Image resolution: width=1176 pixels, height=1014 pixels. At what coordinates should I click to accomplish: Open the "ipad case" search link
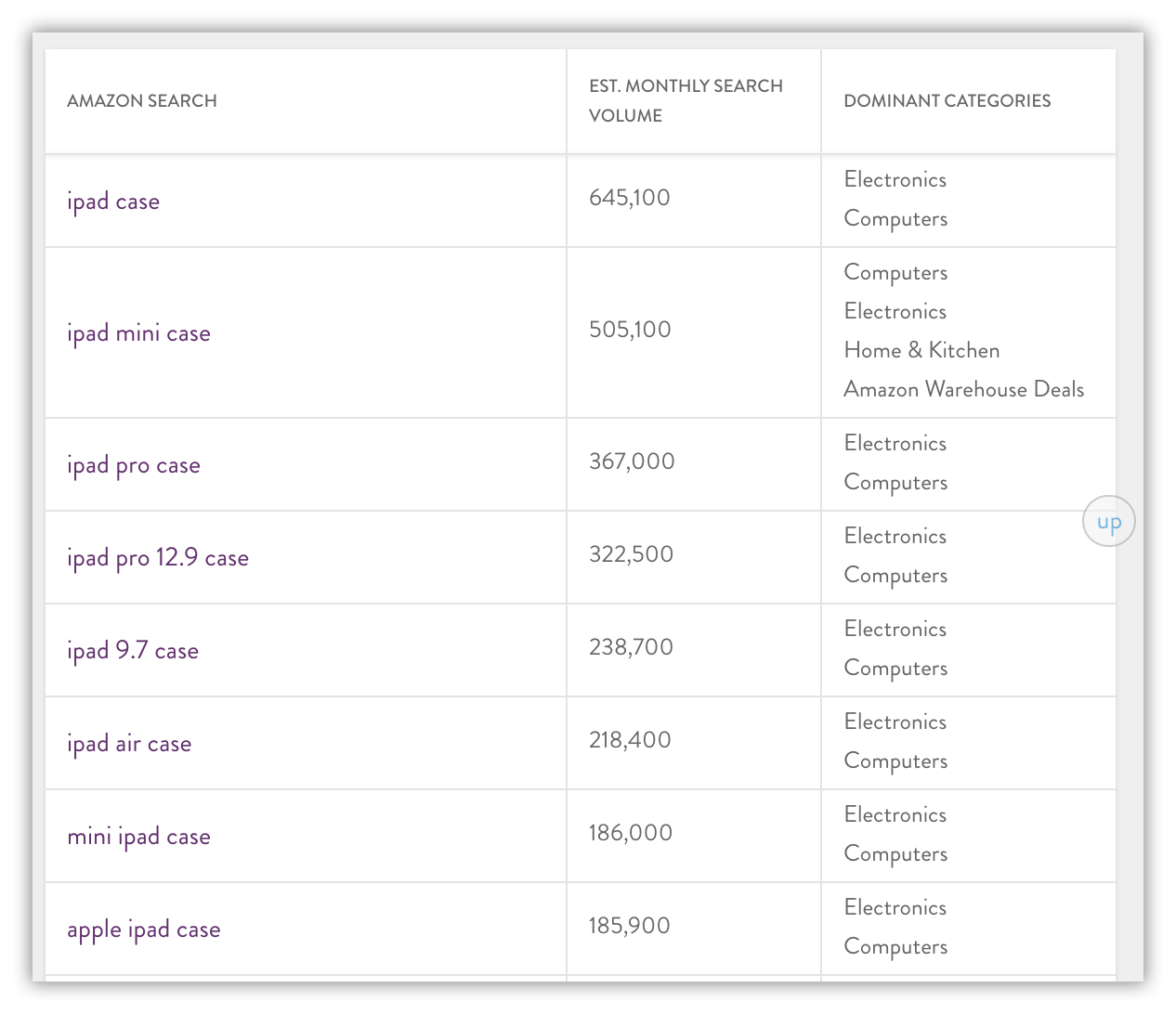coord(113,201)
